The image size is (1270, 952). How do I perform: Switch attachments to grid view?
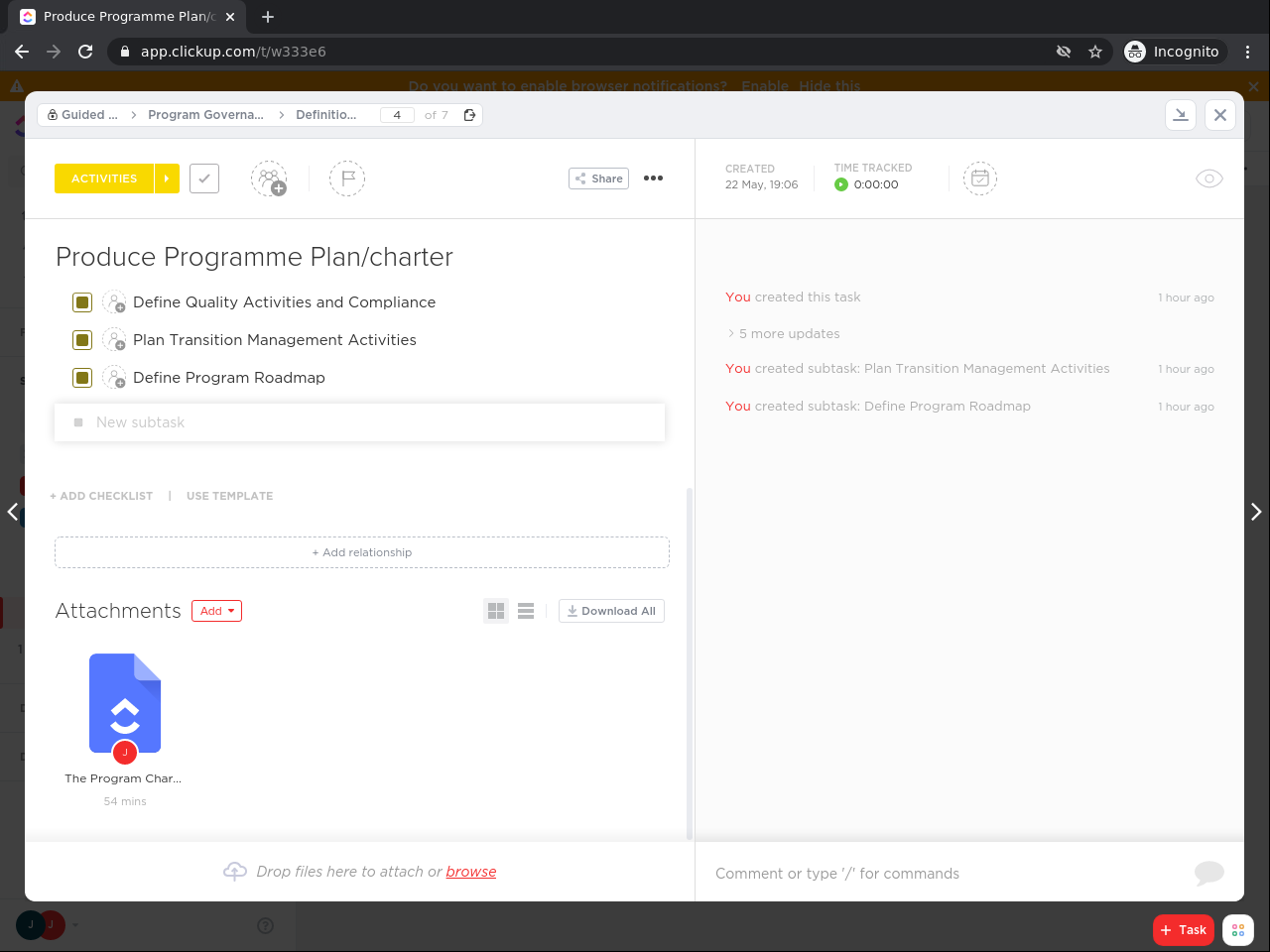click(x=496, y=611)
